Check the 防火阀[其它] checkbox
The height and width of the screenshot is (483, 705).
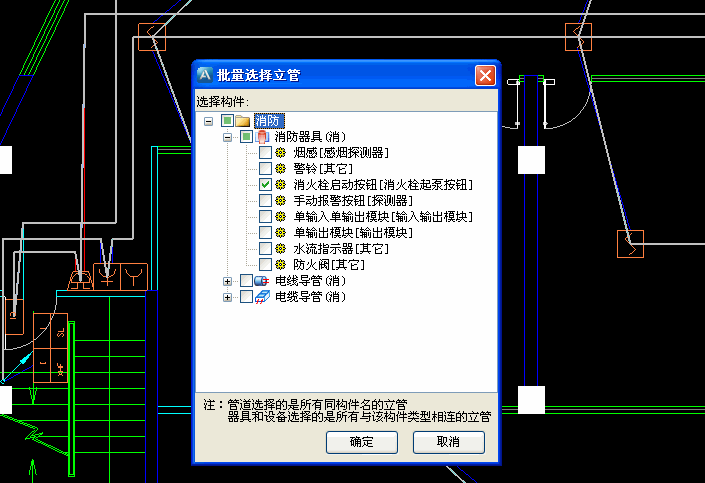coord(265,264)
